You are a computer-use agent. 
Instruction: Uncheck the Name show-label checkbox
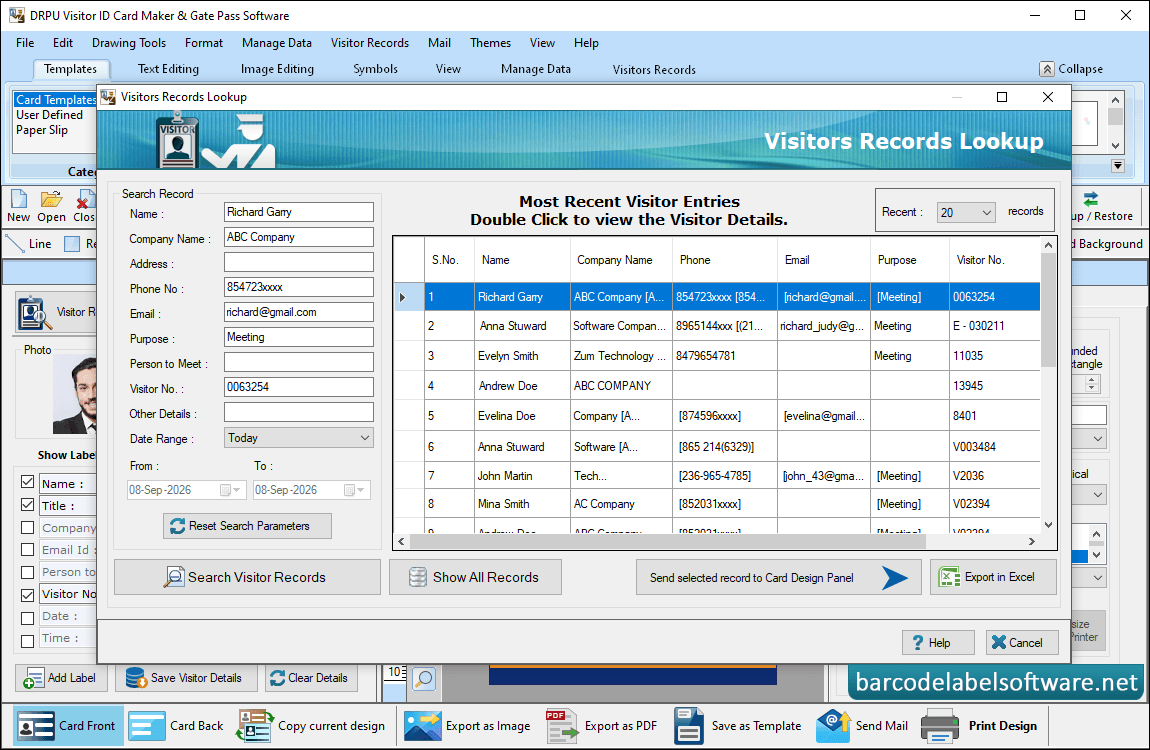[x=28, y=482]
